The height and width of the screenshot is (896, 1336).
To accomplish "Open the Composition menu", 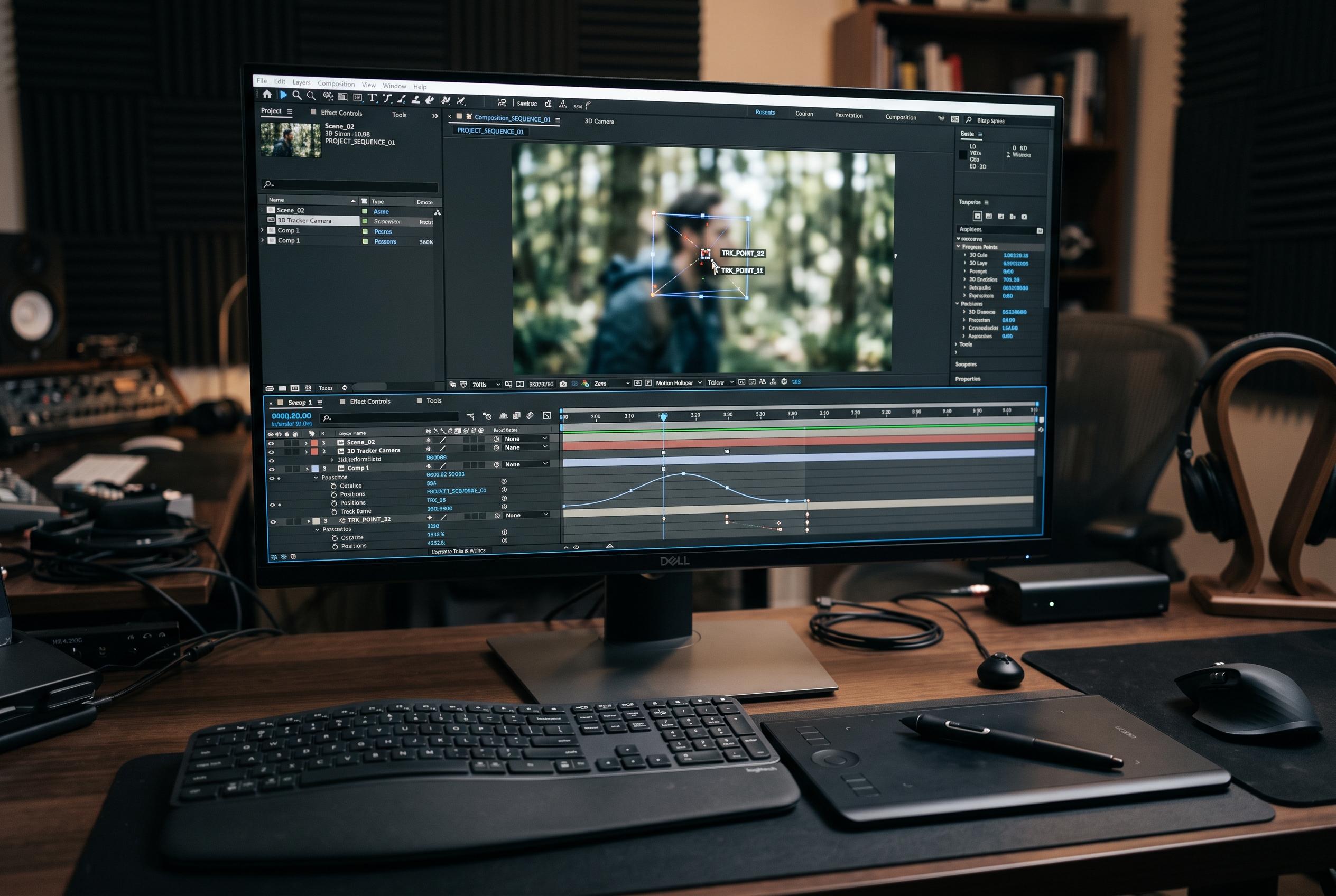I will click(x=336, y=84).
